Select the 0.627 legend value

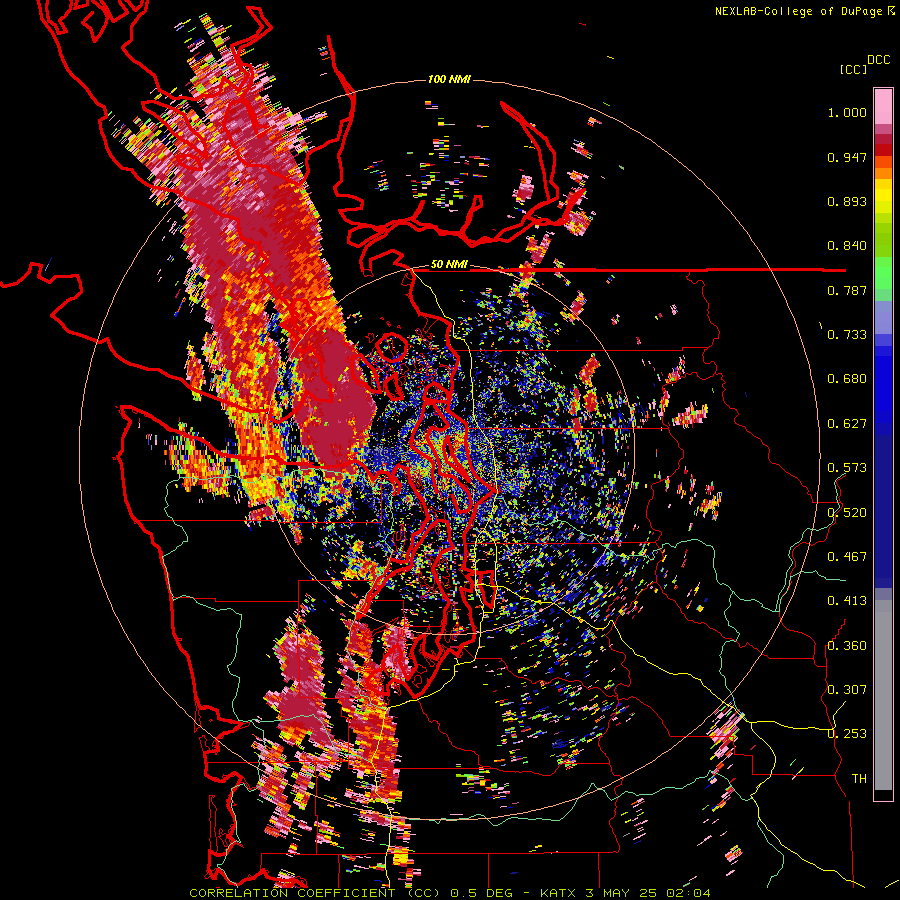[x=847, y=424]
